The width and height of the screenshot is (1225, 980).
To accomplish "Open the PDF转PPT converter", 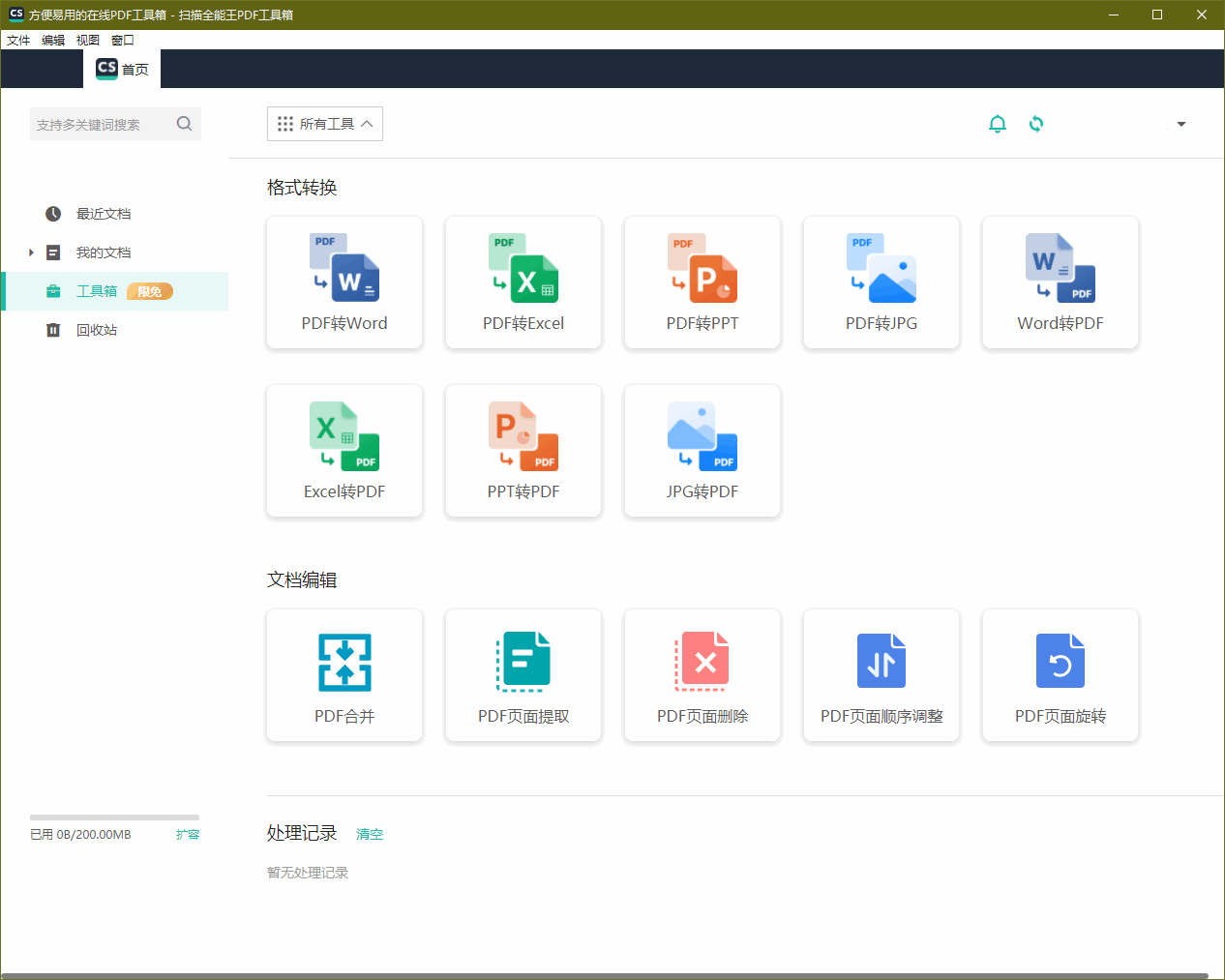I will [x=702, y=282].
